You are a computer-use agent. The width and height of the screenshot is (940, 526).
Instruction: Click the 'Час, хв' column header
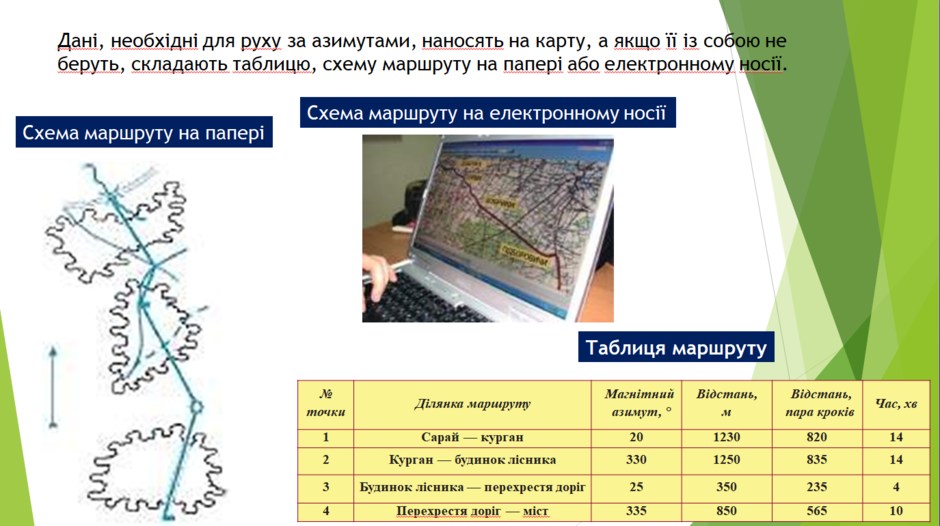coord(896,404)
